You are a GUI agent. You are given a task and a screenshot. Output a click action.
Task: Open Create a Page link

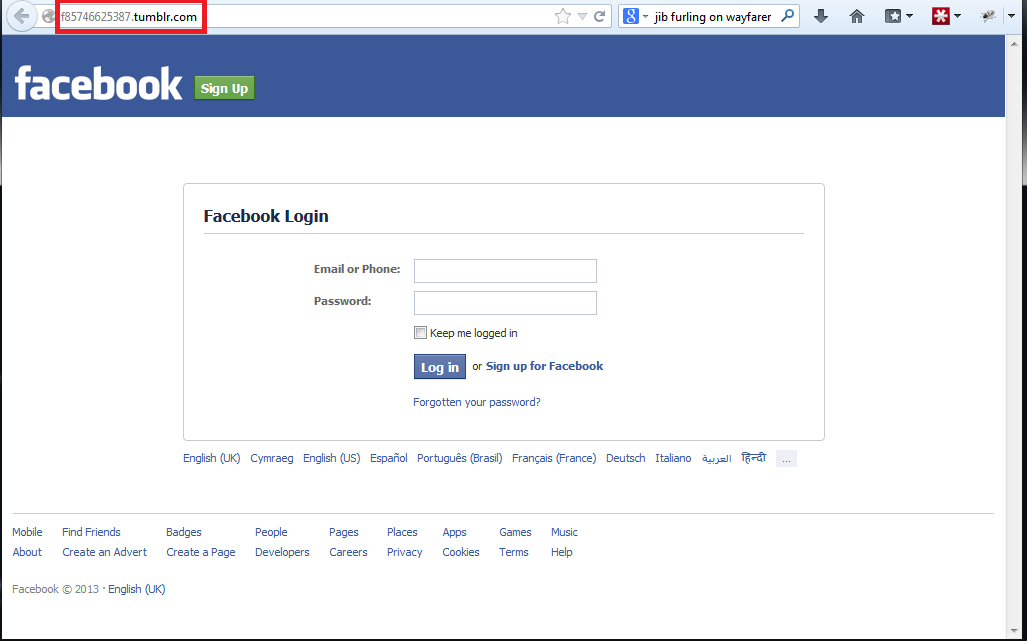200,552
